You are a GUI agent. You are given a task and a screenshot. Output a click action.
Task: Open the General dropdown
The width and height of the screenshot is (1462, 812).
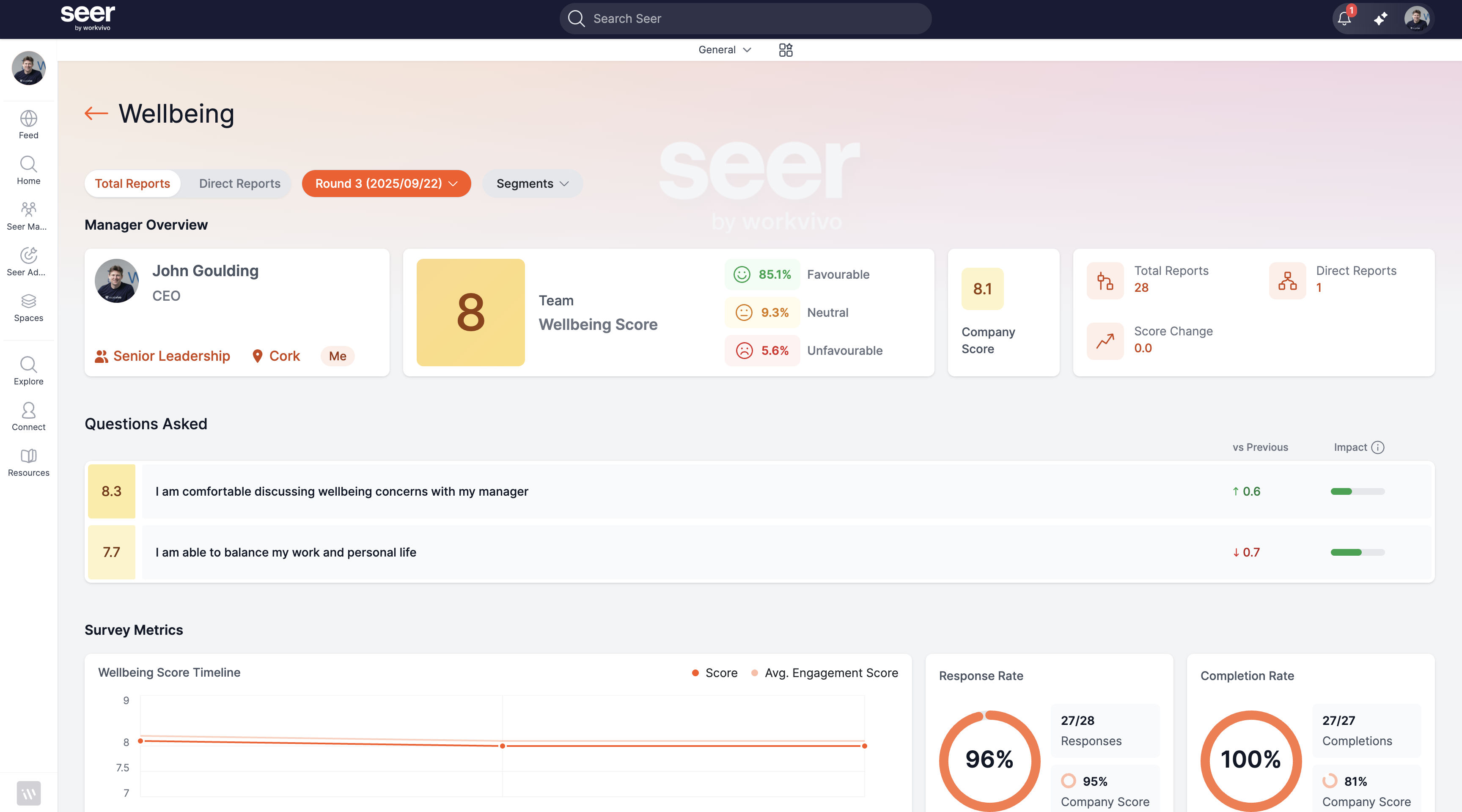tap(725, 50)
